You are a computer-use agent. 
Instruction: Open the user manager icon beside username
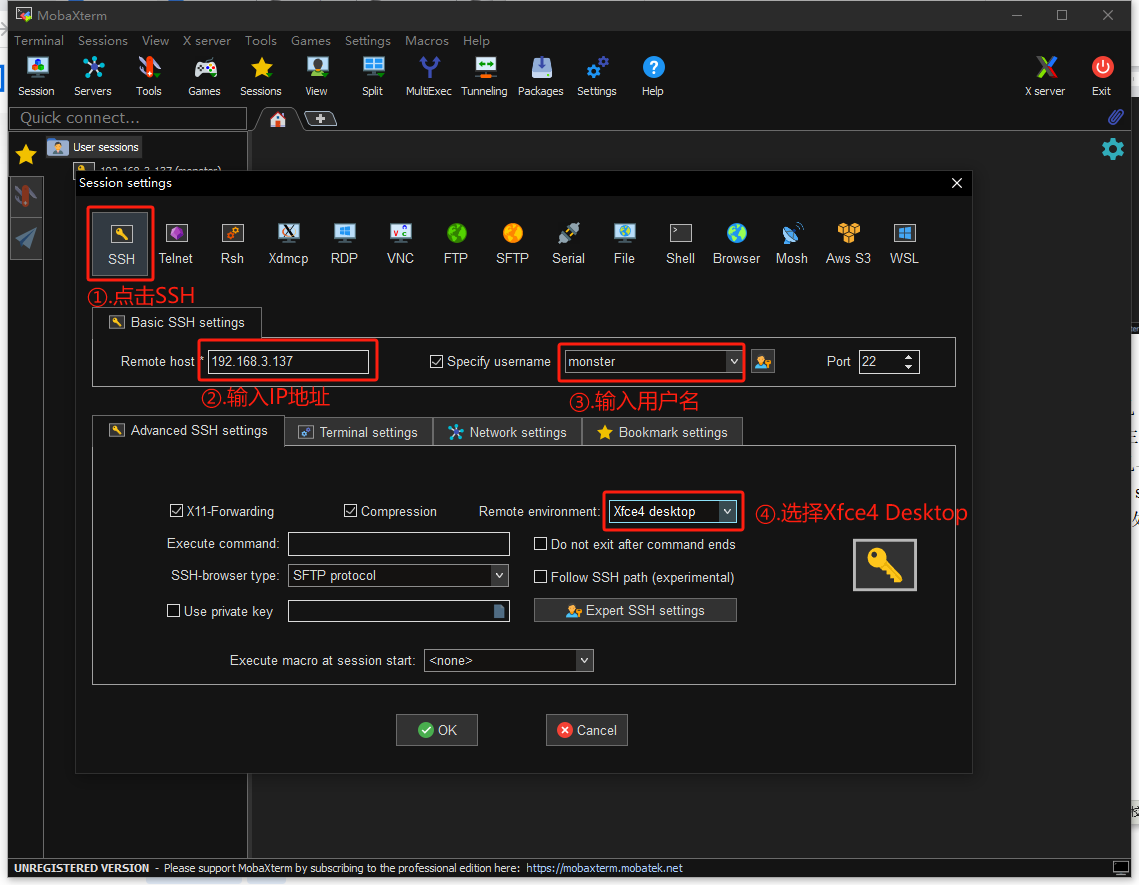click(x=763, y=361)
